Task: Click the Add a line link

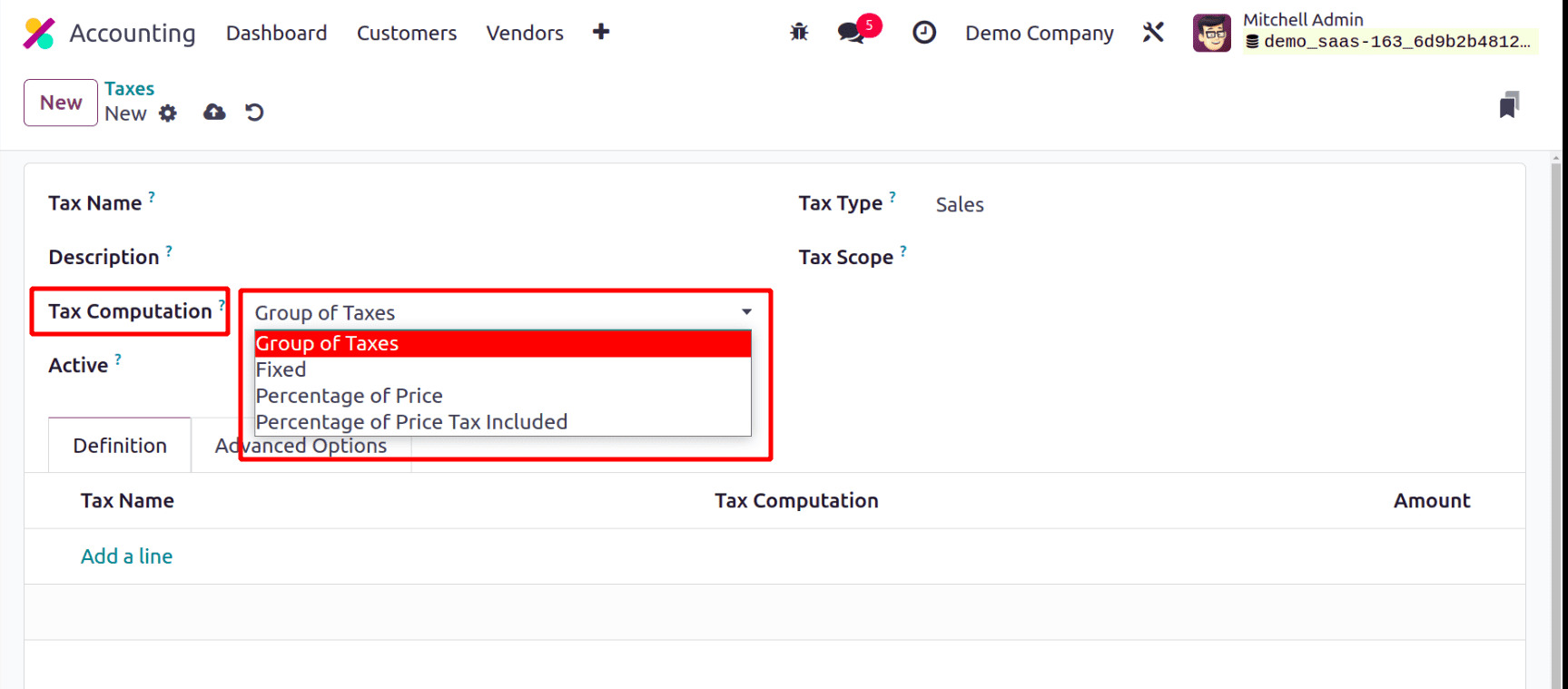Action: (x=126, y=556)
